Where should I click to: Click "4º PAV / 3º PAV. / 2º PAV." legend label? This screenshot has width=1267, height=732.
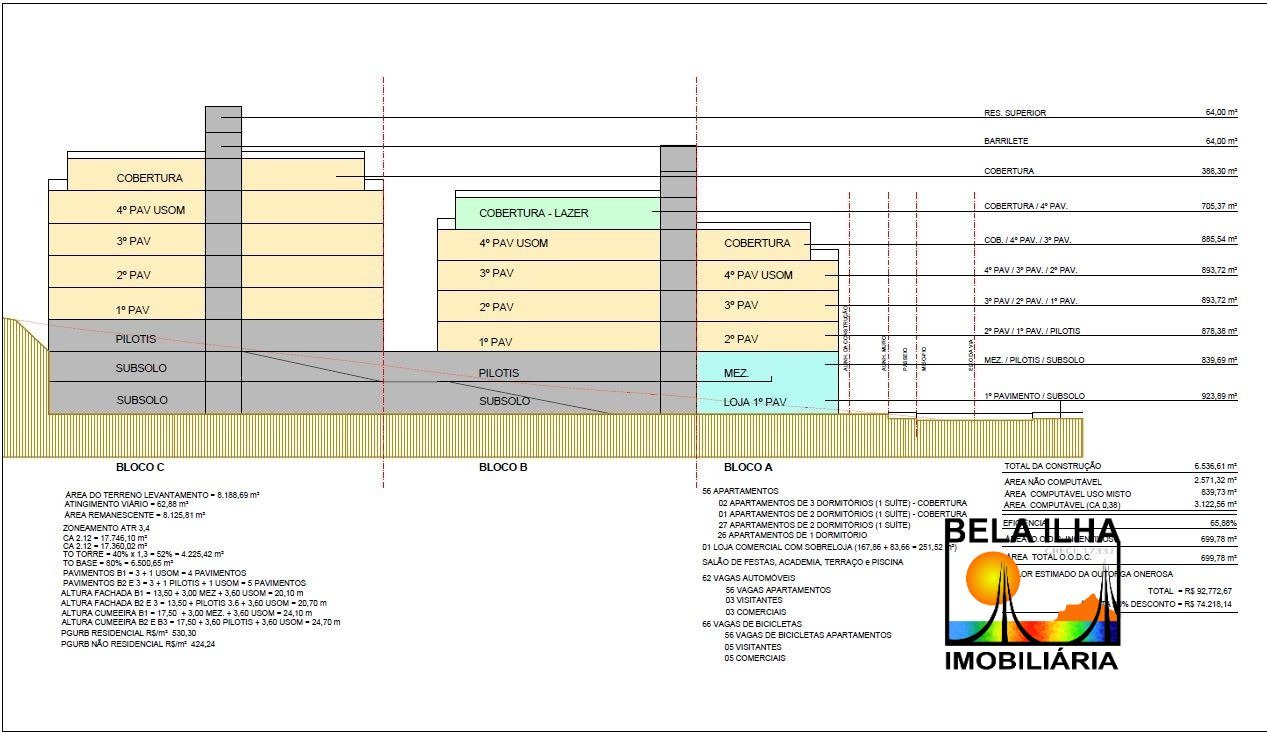[1031, 270]
